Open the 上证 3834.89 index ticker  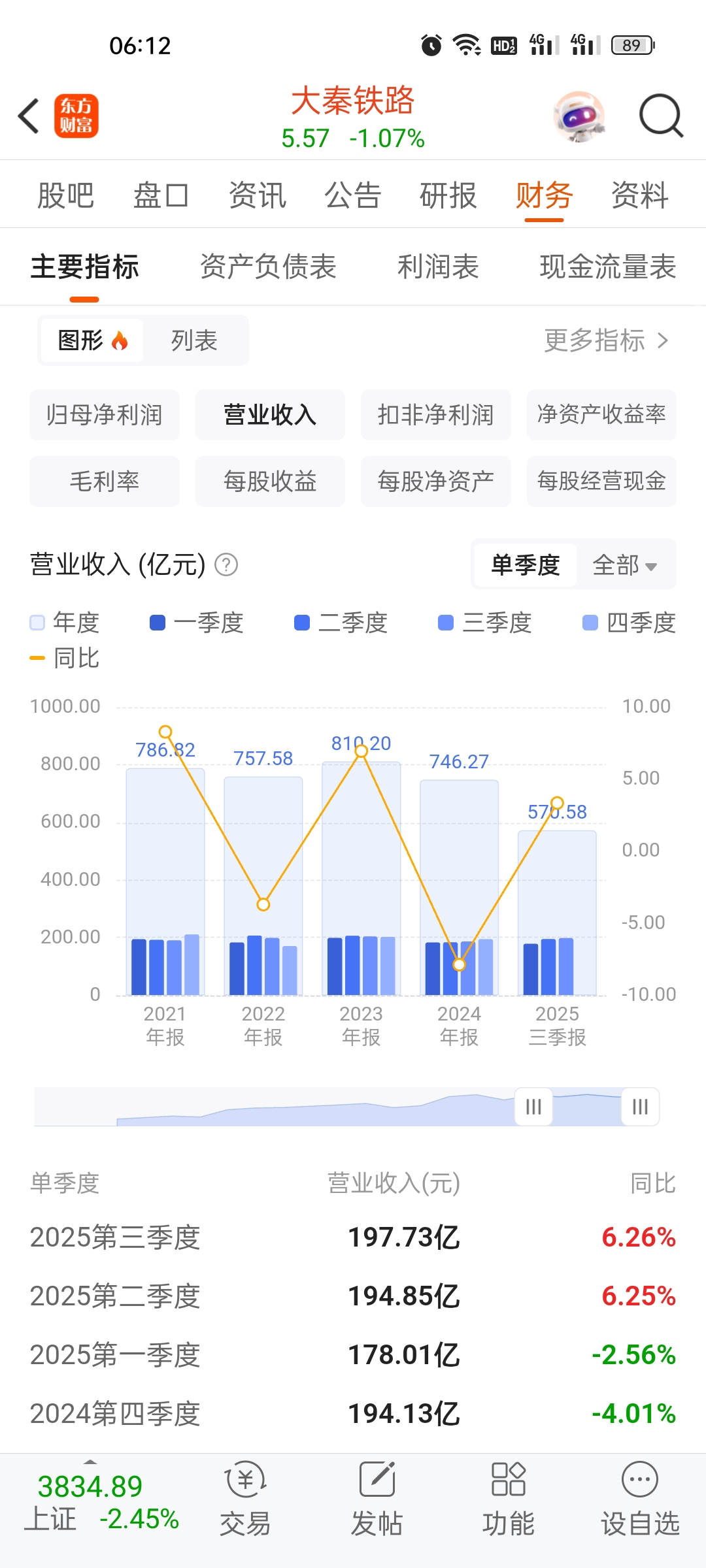pyautogui.click(x=102, y=1503)
